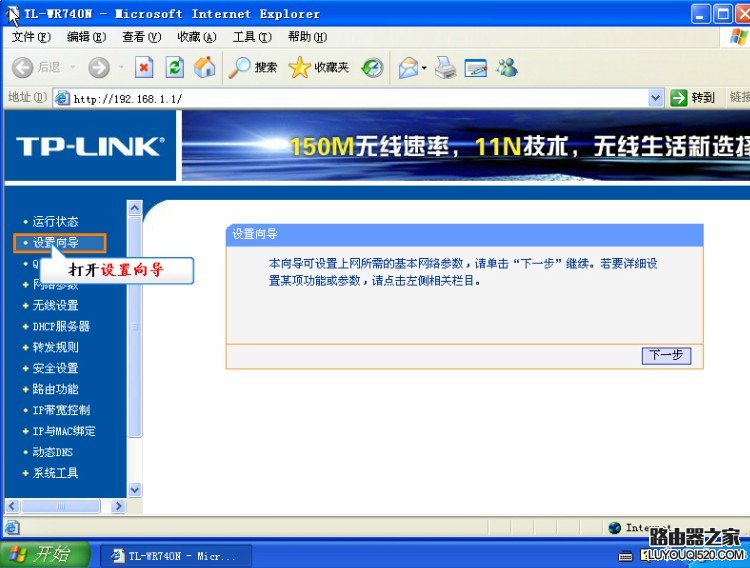Select TL-WR740N taskbar window button
The height and width of the screenshot is (568, 750).
pos(176,556)
